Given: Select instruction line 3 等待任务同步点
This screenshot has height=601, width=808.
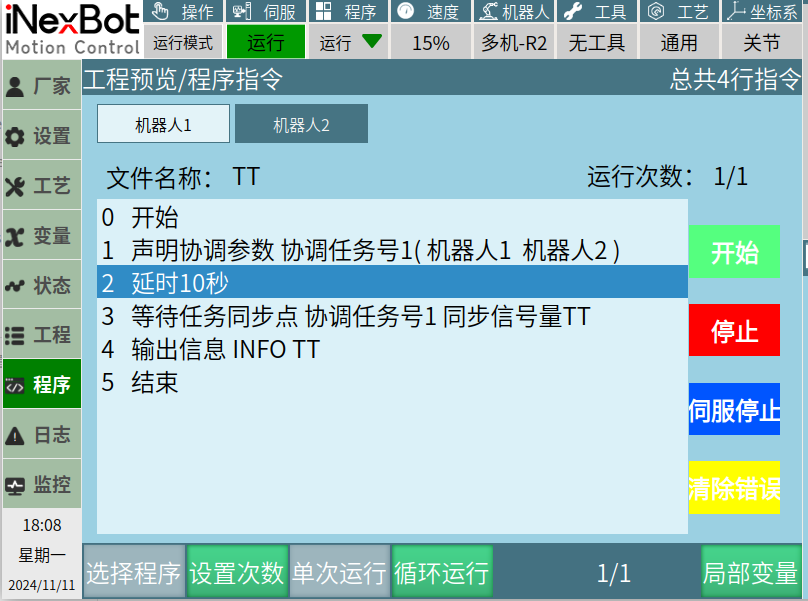Looking at the screenshot, I should tap(392, 317).
